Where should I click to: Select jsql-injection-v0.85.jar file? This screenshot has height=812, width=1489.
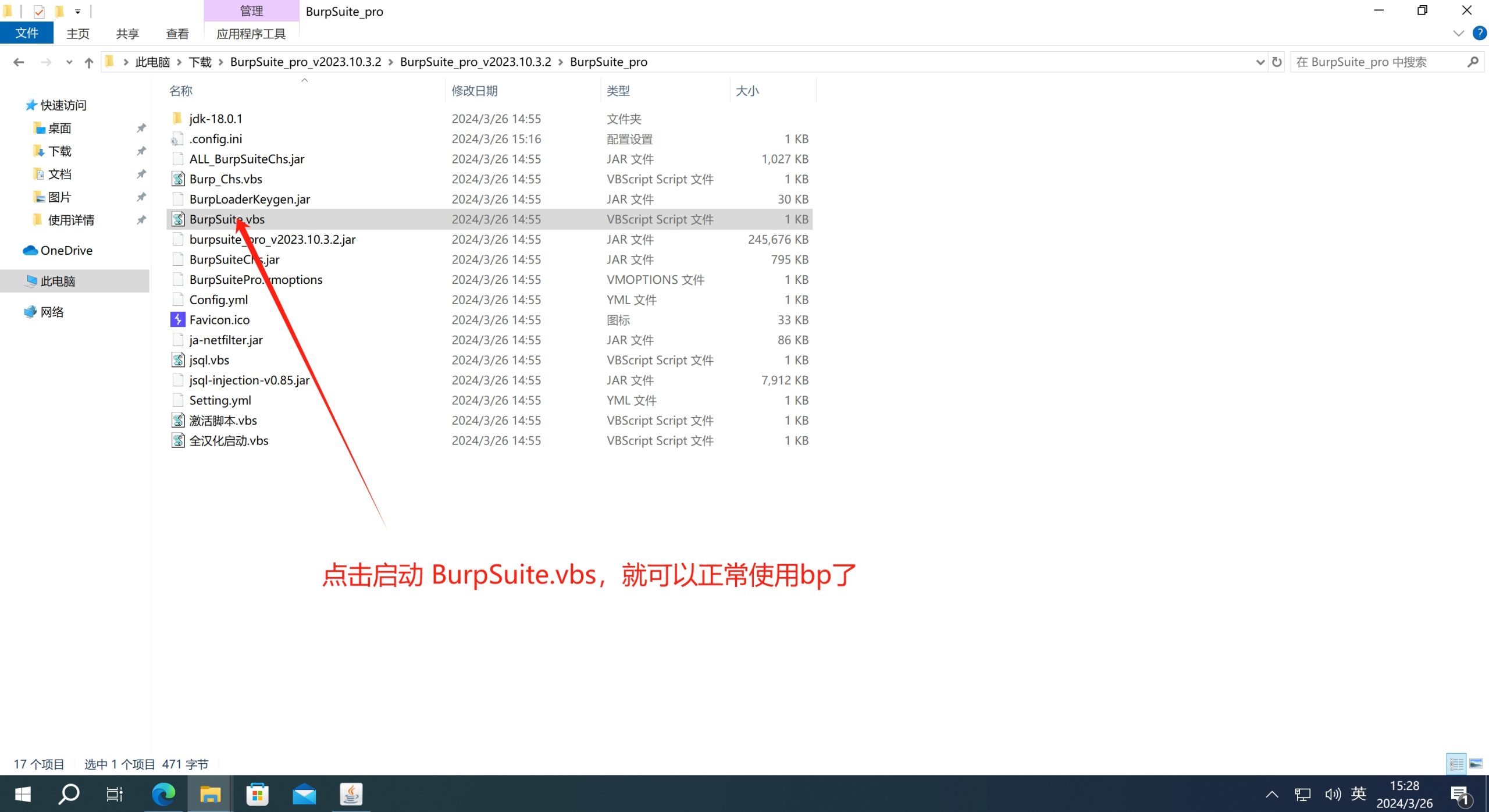[249, 380]
